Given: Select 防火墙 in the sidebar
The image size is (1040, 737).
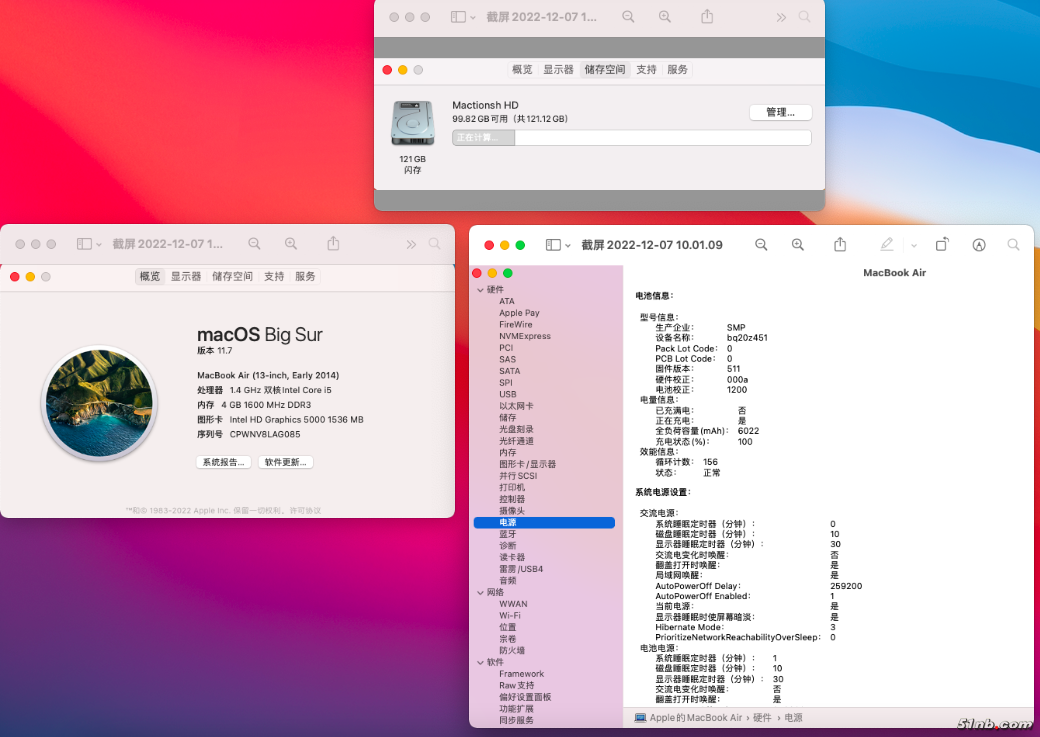Looking at the screenshot, I should coord(512,651).
